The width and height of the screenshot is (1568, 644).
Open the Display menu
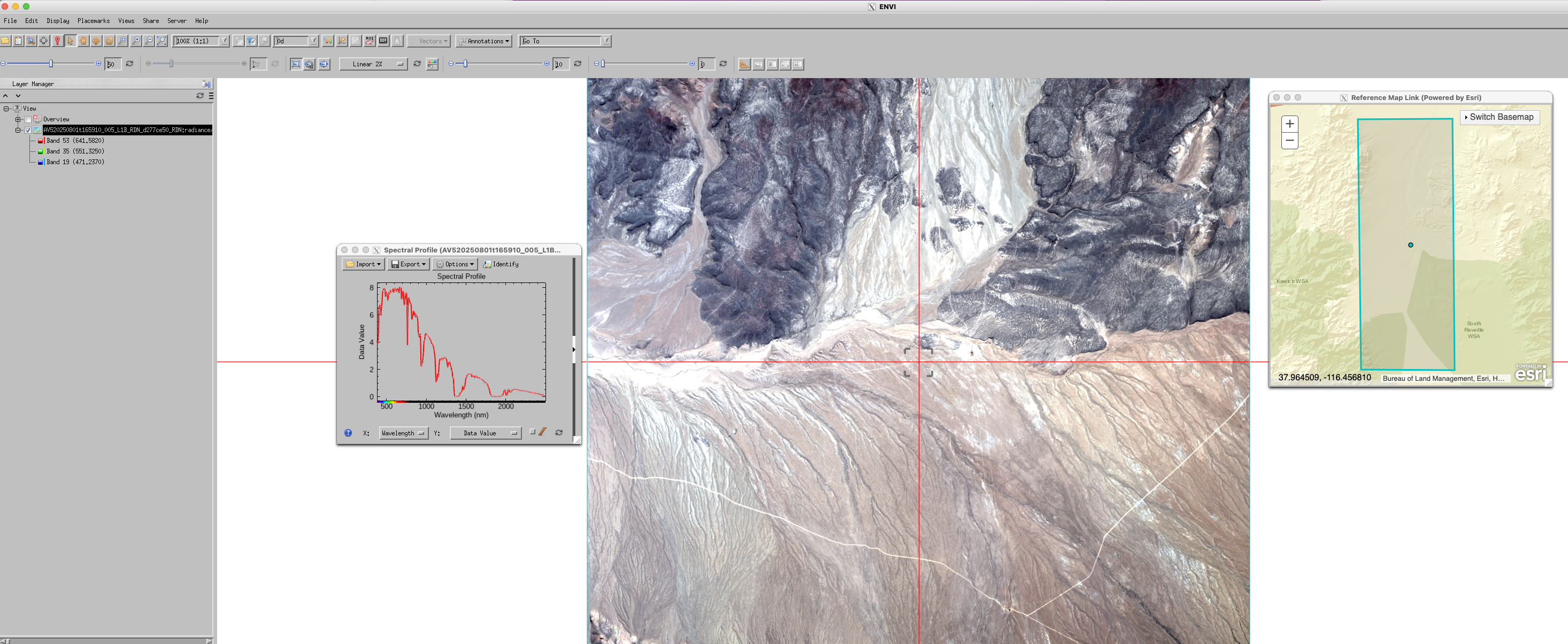click(x=58, y=21)
